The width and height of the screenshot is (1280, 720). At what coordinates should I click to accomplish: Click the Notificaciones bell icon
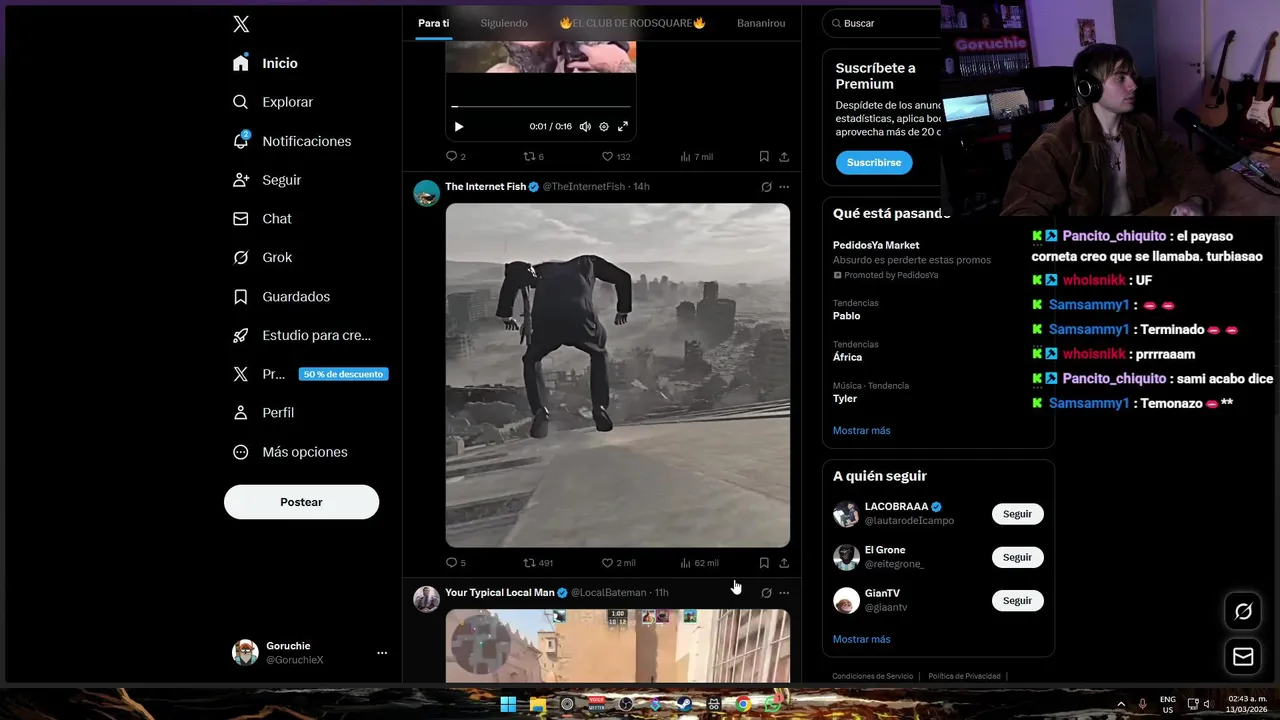coord(240,141)
